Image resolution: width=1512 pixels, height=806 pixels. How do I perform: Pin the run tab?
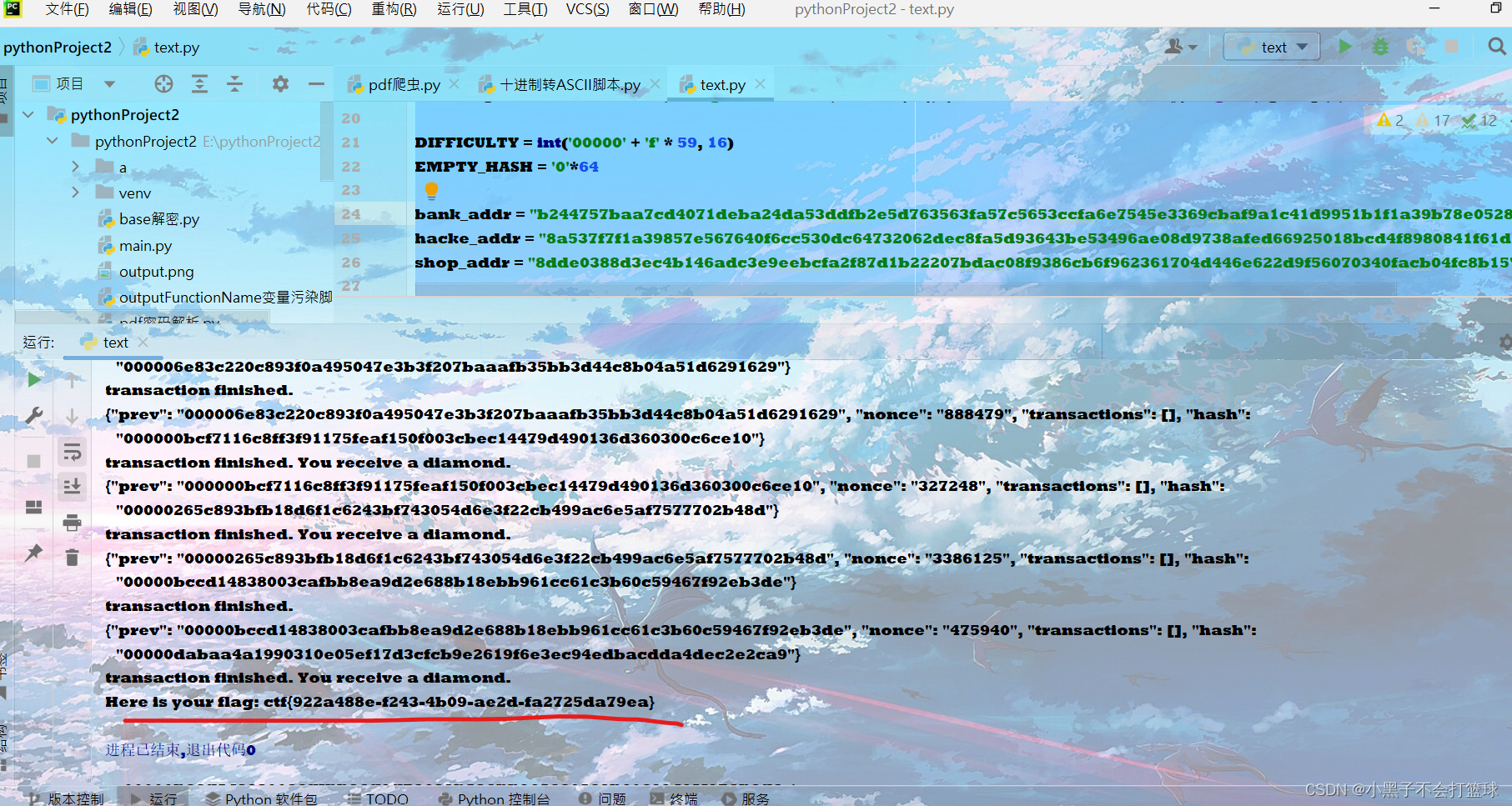pos(33,553)
